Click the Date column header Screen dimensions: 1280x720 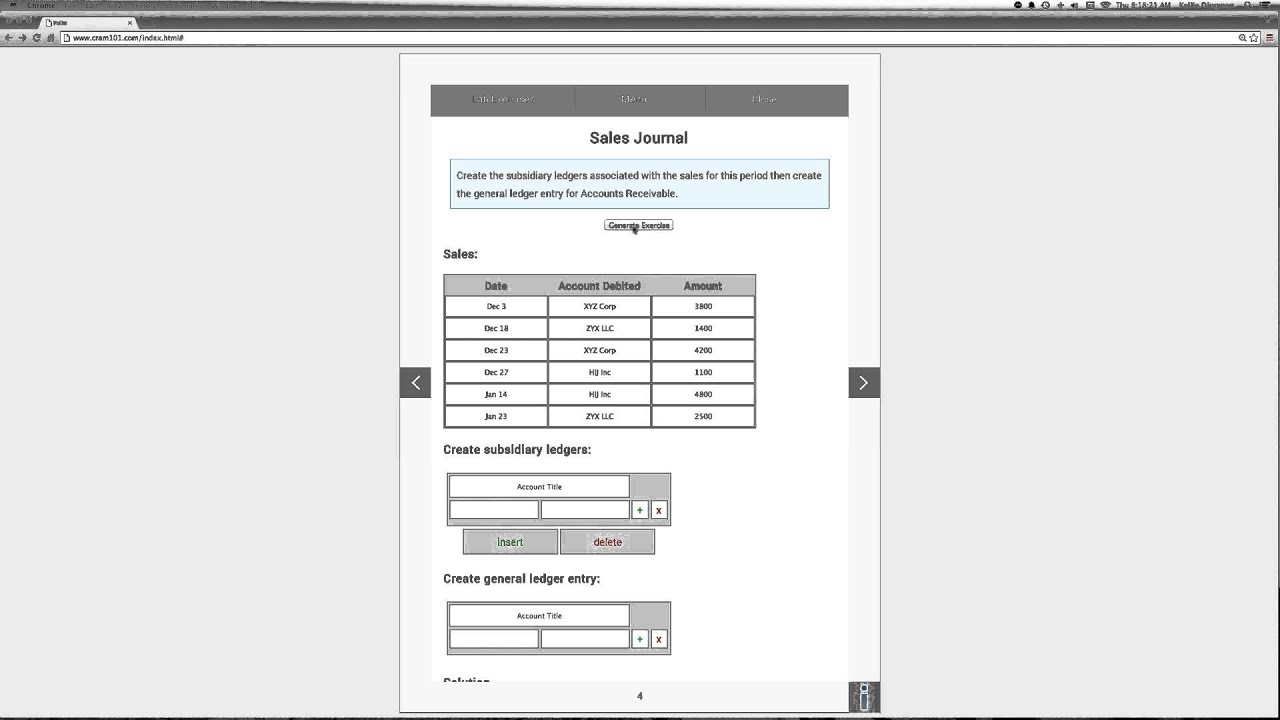tap(496, 286)
